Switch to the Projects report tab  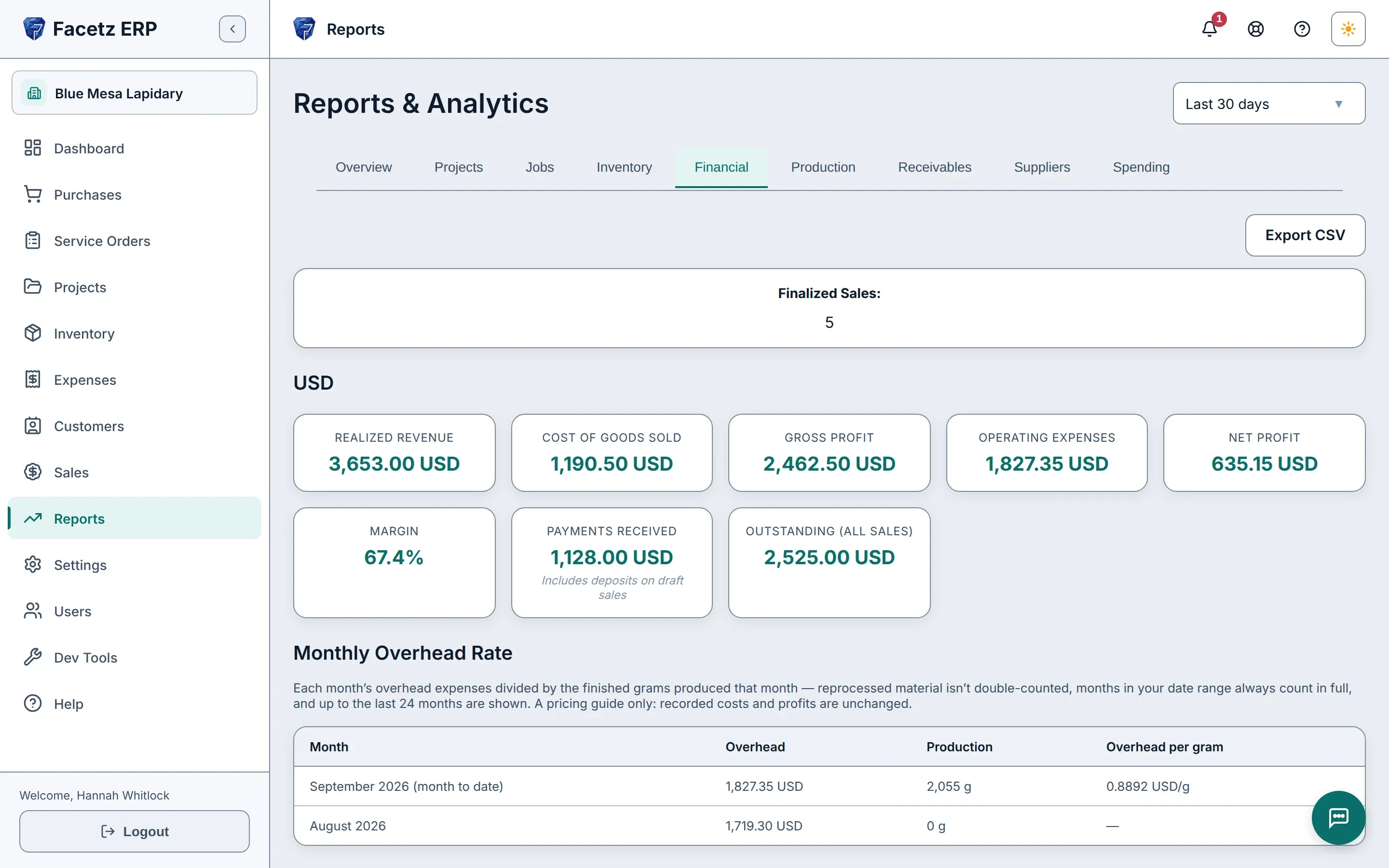(x=459, y=167)
